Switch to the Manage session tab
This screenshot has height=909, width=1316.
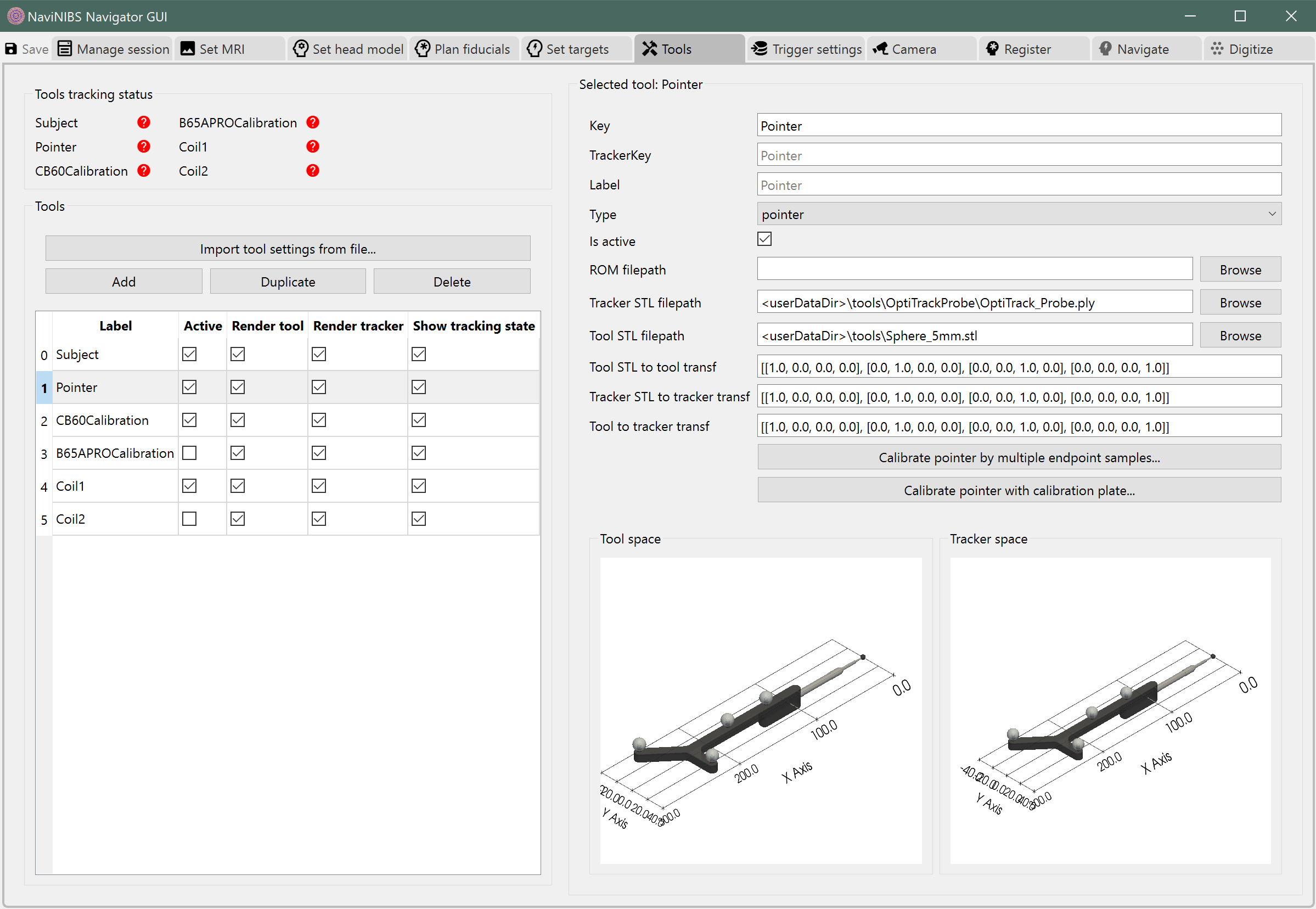[x=113, y=49]
